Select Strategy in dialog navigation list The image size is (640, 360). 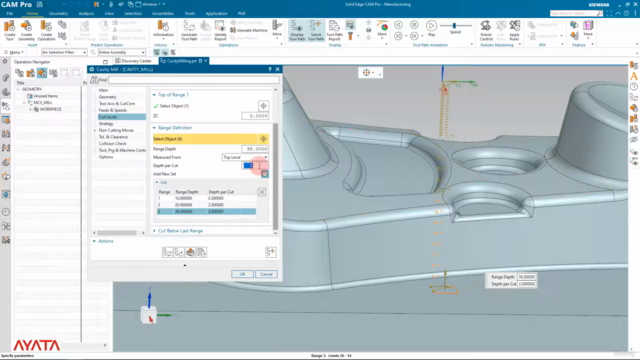pyautogui.click(x=106, y=123)
